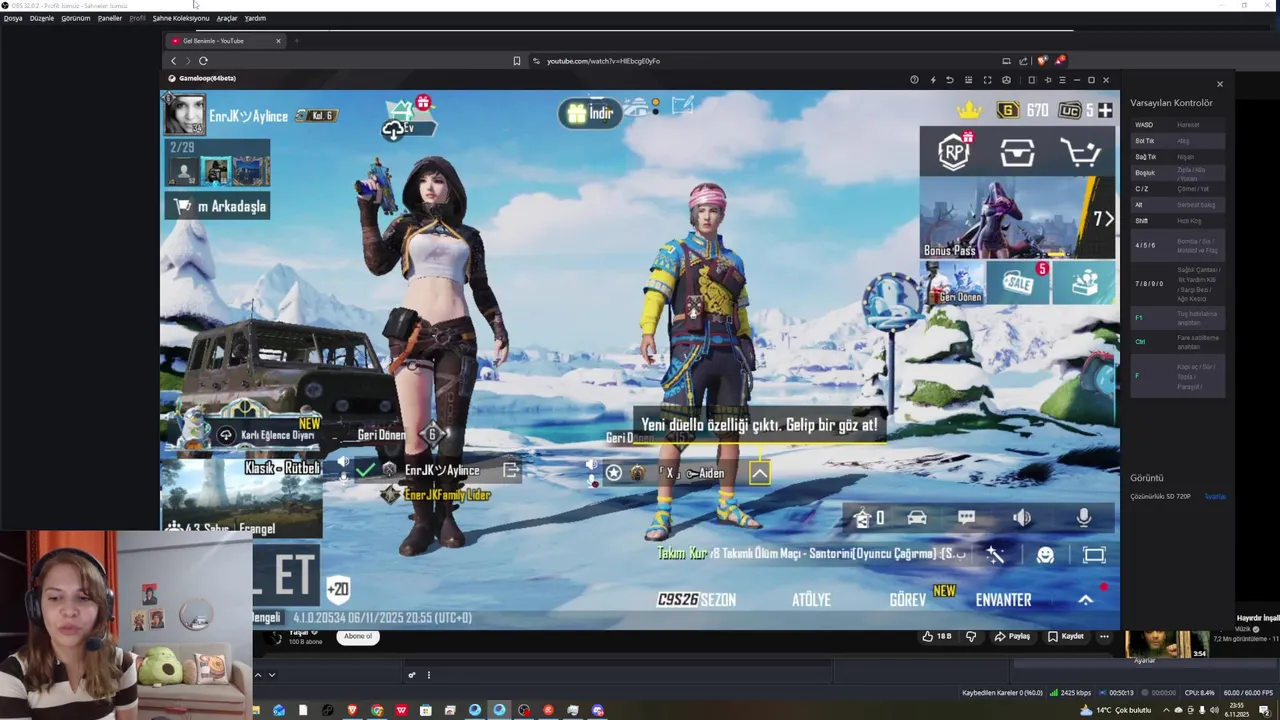Open the ATÖLYE tab
Image resolution: width=1280 pixels, height=720 pixels.
point(811,600)
